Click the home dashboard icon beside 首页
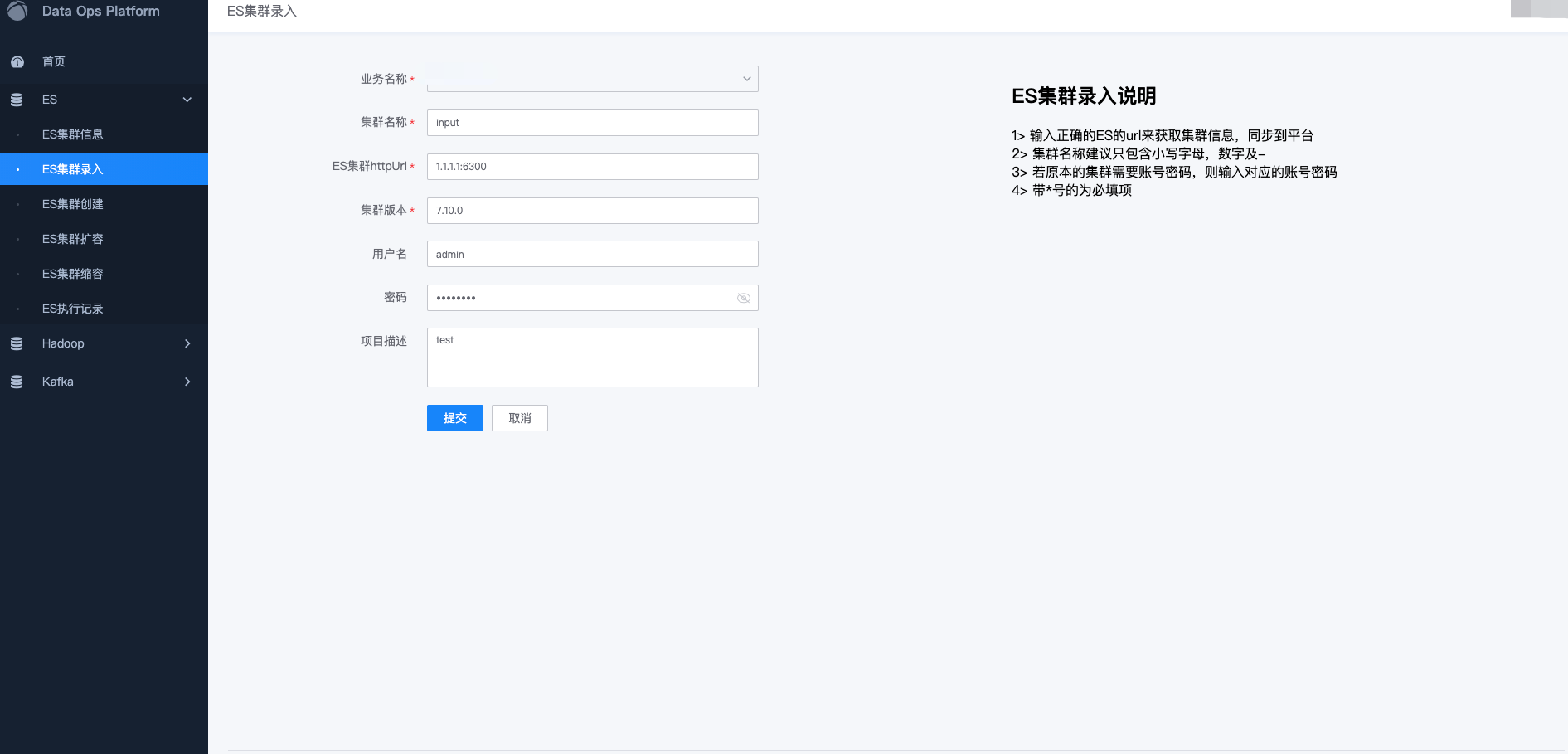This screenshot has height=754, width=1568. pyautogui.click(x=17, y=61)
